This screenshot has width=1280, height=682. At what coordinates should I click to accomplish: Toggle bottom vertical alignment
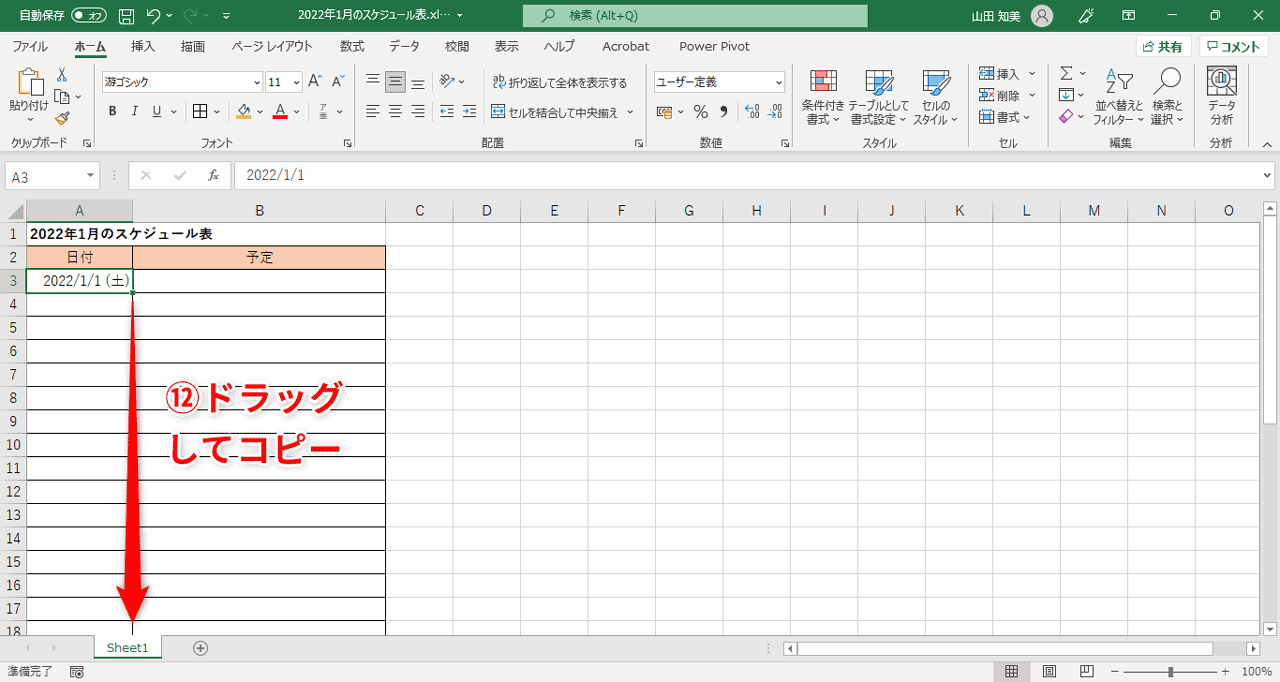coord(418,82)
